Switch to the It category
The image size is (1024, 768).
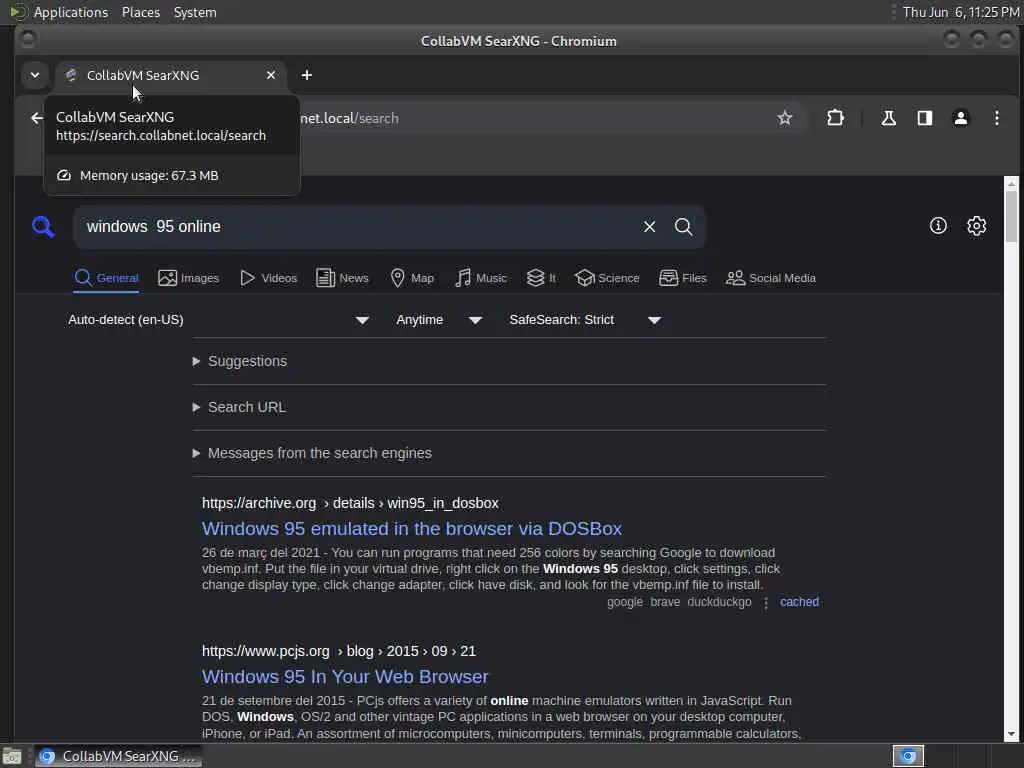tap(541, 278)
